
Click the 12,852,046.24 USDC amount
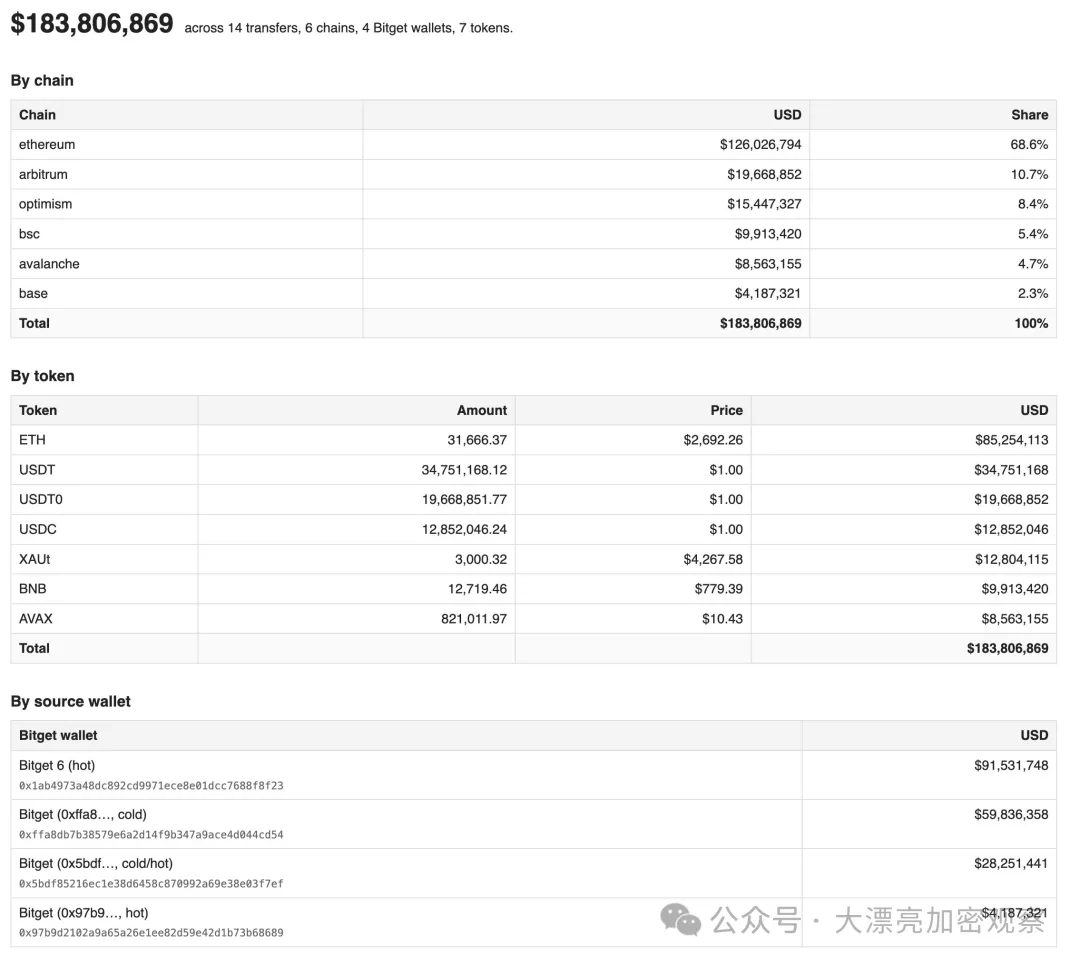(464, 530)
